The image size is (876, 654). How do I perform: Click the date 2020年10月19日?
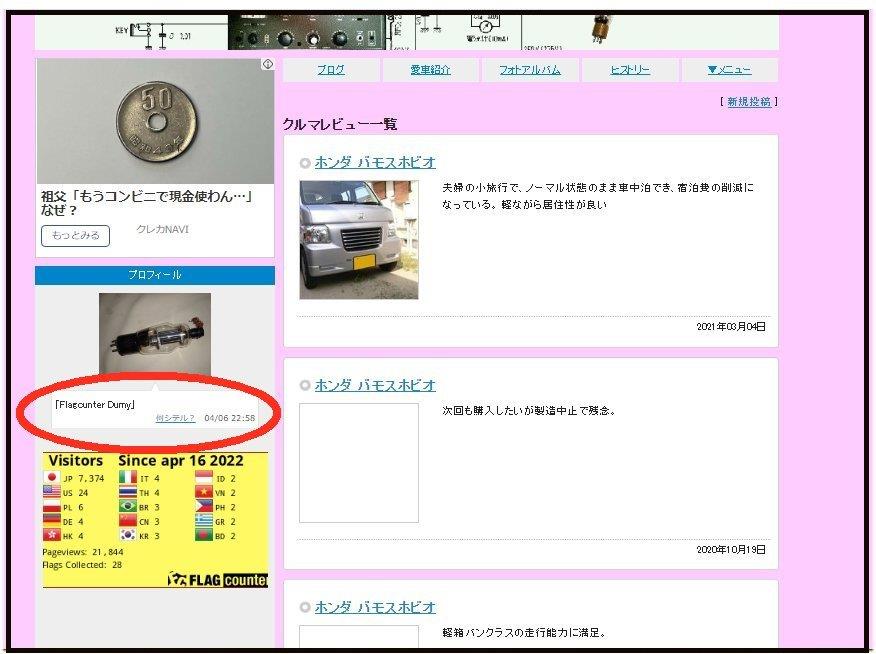coord(731,550)
